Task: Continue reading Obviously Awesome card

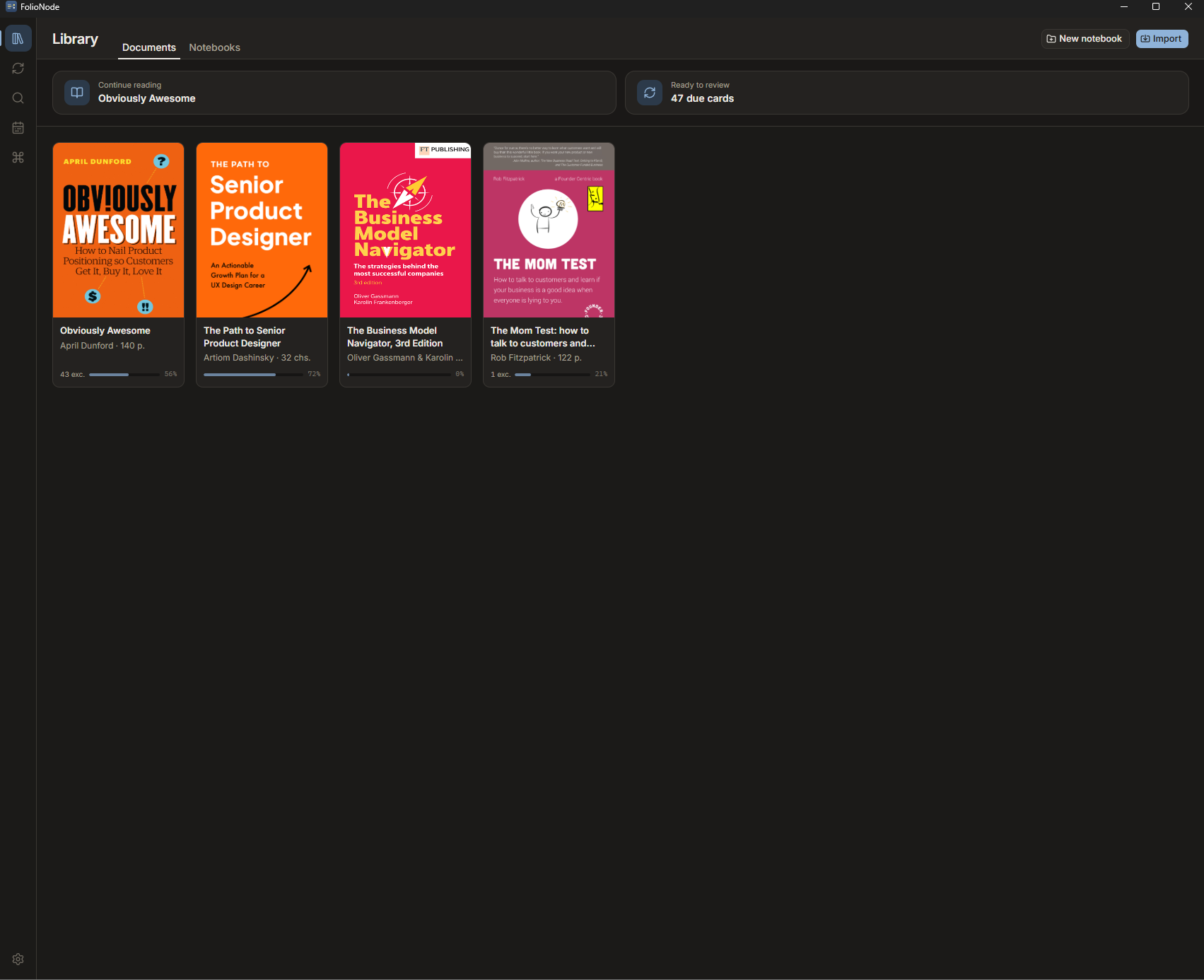Action: [x=334, y=93]
